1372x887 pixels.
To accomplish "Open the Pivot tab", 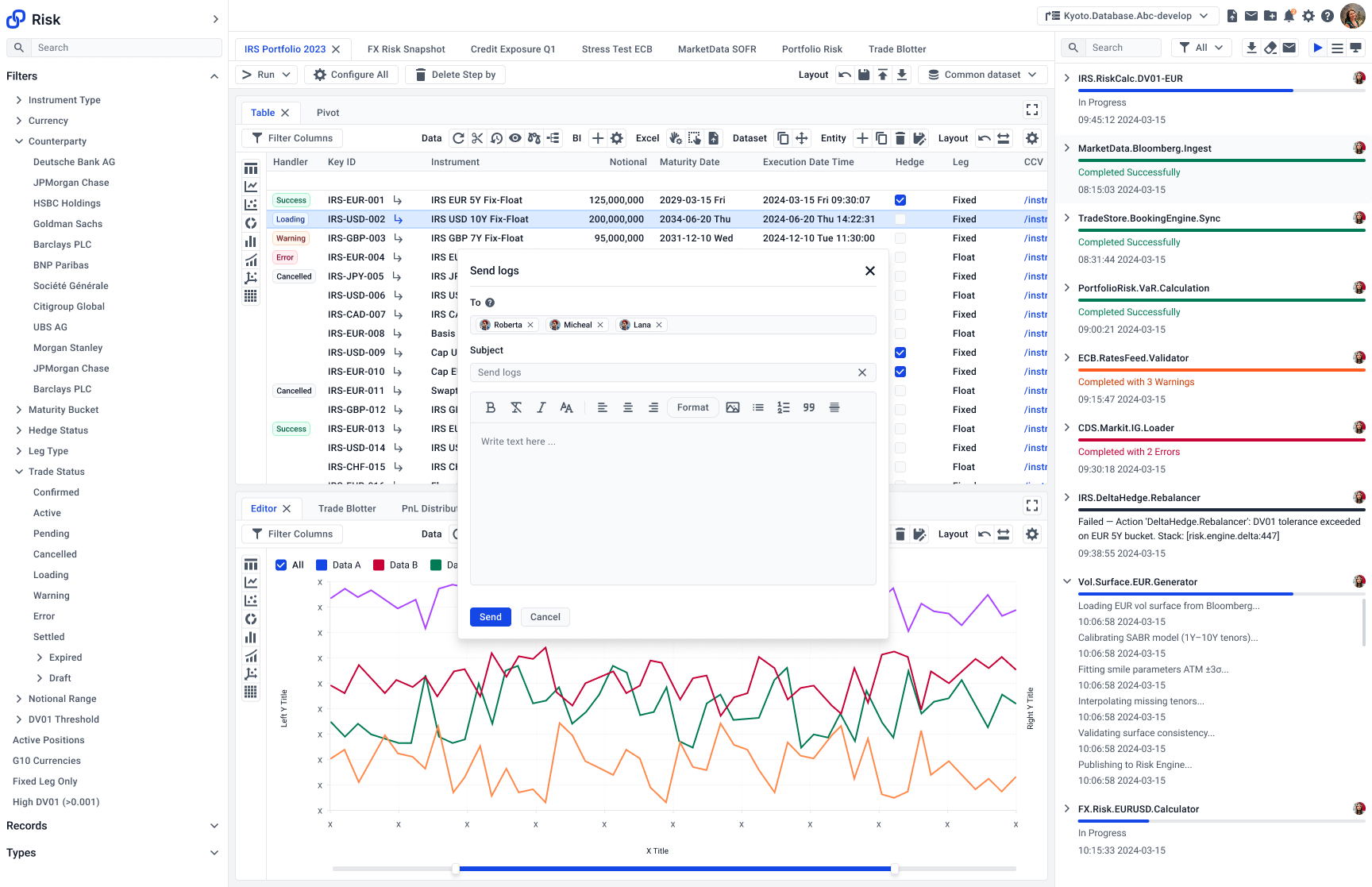I will pyautogui.click(x=328, y=113).
